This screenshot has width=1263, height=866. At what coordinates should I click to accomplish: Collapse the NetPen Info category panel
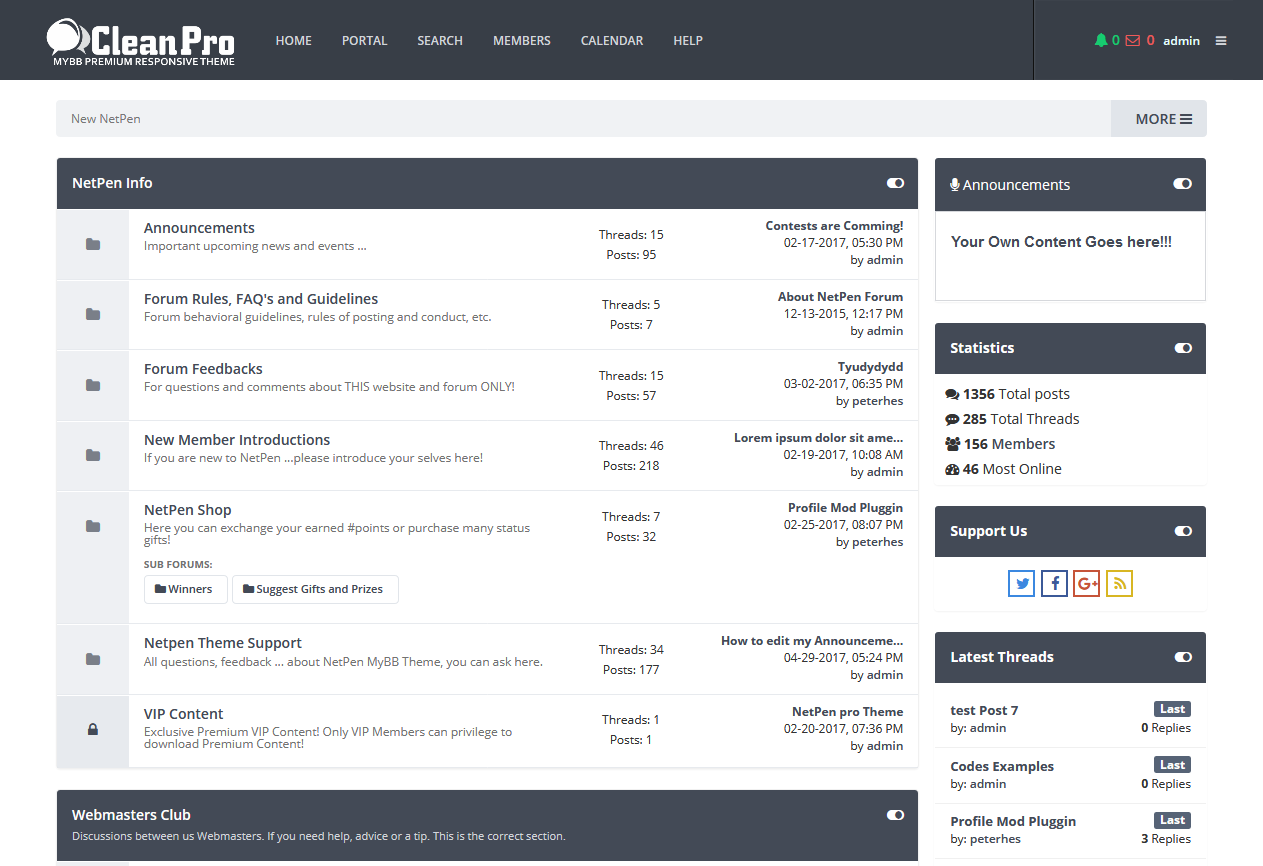point(894,183)
